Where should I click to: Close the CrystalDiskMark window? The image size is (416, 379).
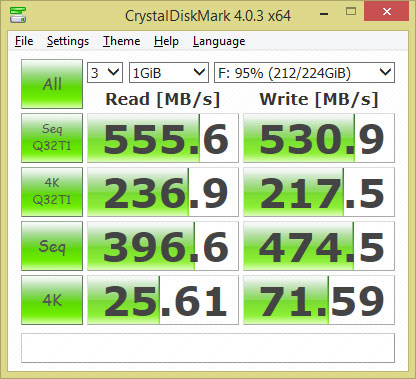tap(387, 11)
